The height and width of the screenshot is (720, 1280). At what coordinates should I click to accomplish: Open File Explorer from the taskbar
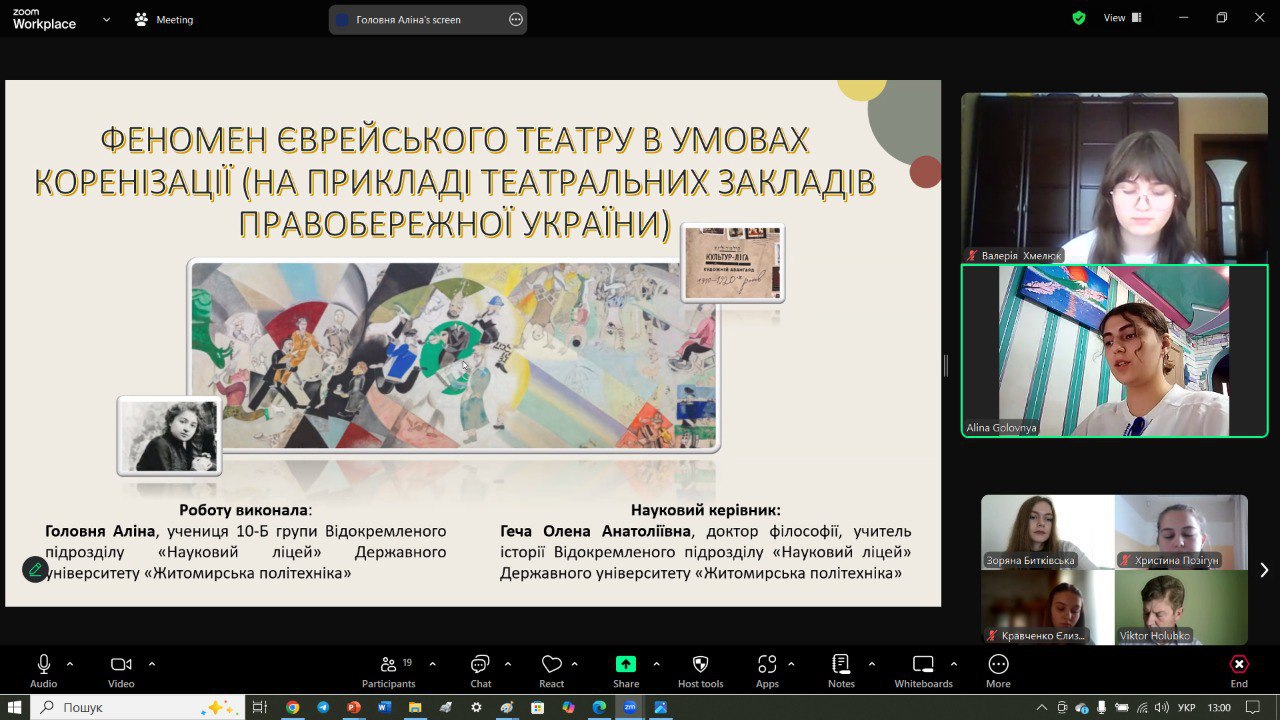pyautogui.click(x=415, y=707)
